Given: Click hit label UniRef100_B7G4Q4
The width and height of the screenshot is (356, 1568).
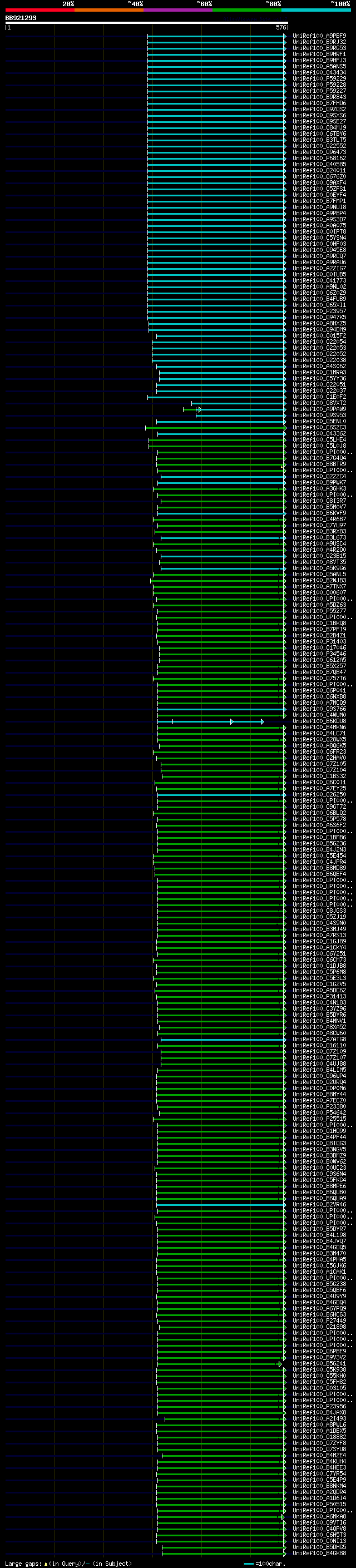Looking at the screenshot, I should coord(319,458).
